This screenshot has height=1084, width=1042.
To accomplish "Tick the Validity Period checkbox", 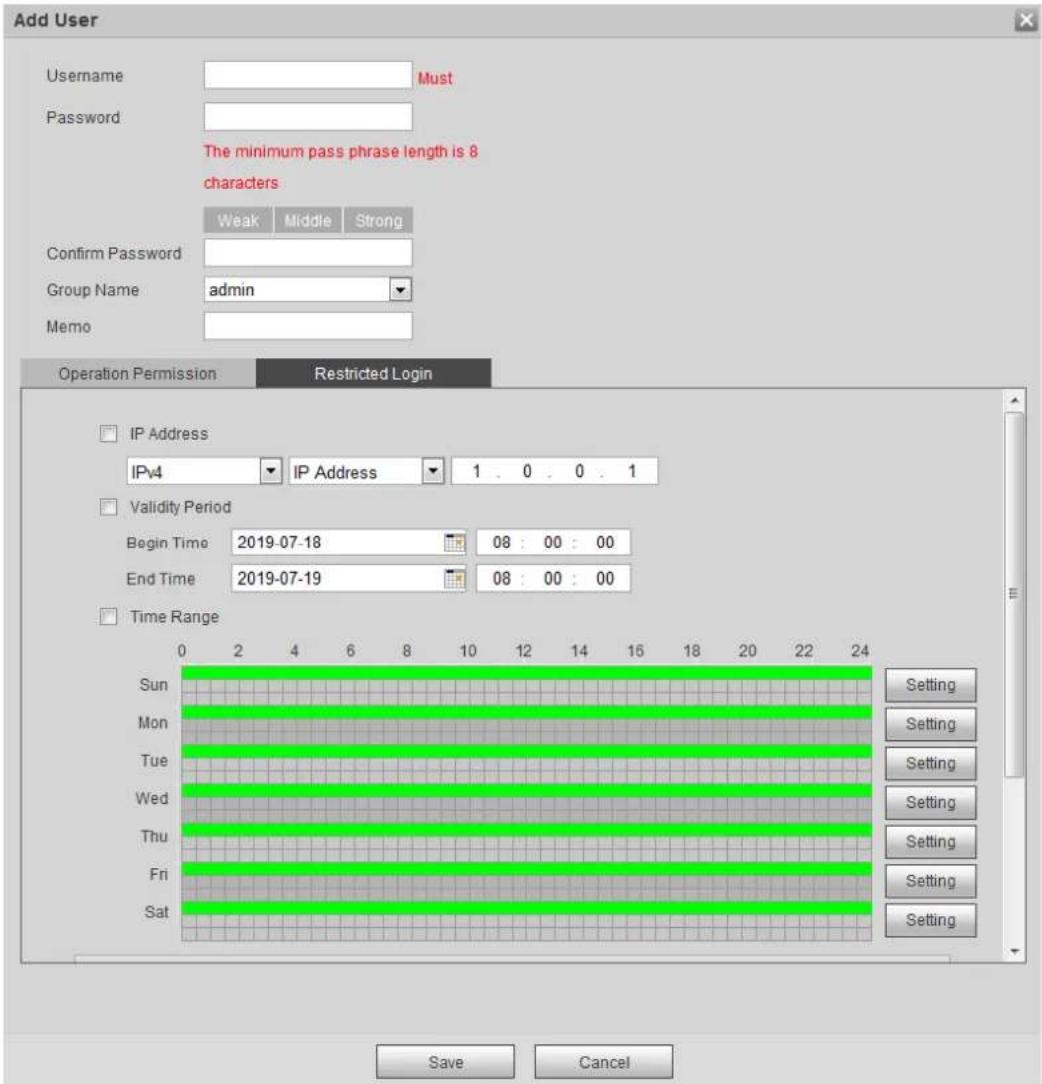I will [109, 507].
